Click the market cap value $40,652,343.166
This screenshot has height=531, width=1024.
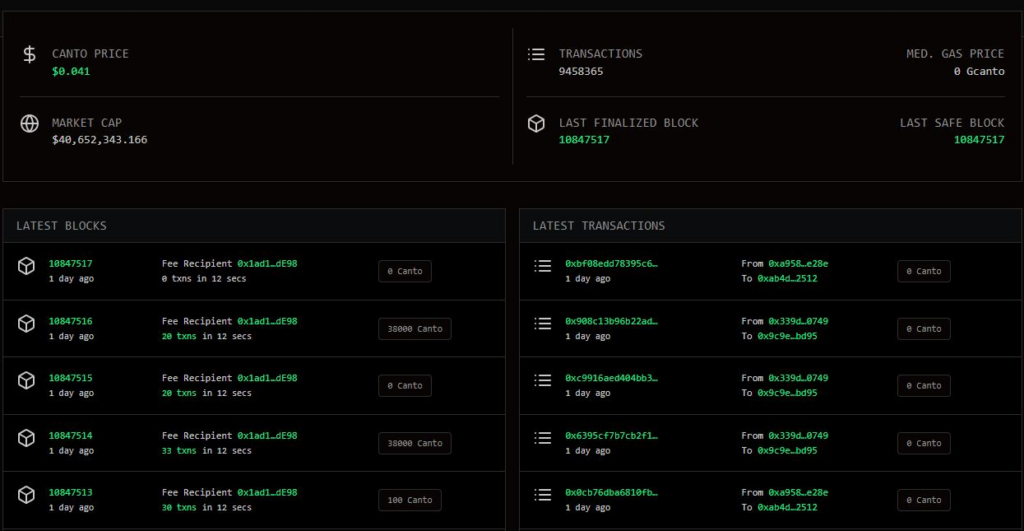pyautogui.click(x=99, y=140)
